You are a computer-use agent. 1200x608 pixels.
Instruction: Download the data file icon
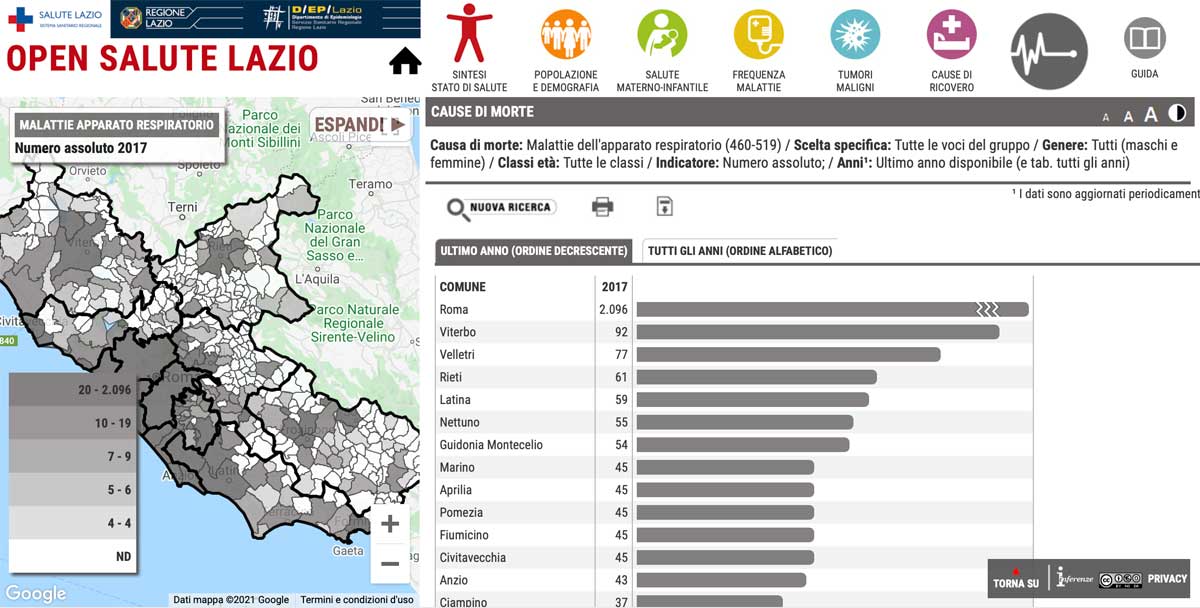click(x=664, y=207)
